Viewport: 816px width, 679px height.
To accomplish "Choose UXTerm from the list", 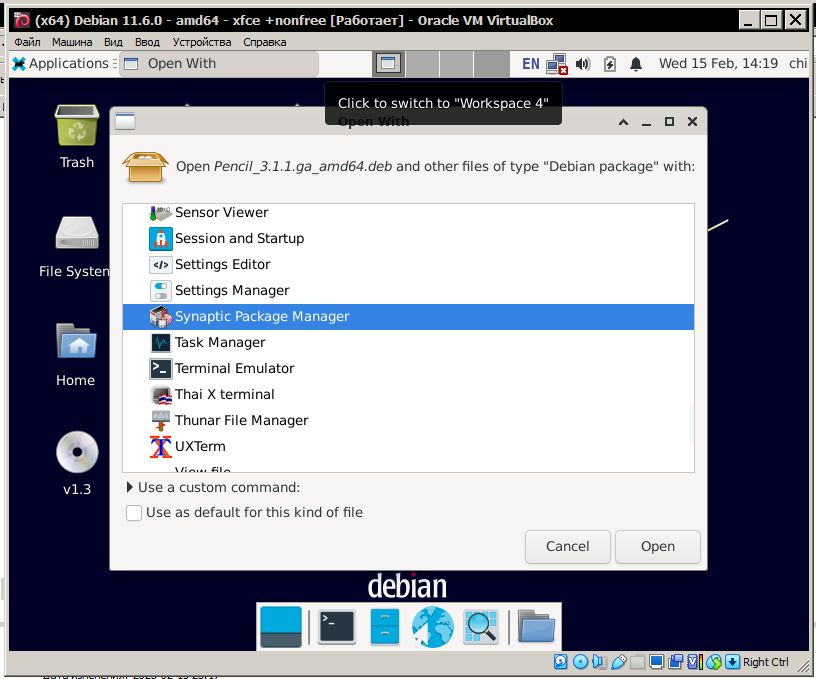I will [409, 447].
